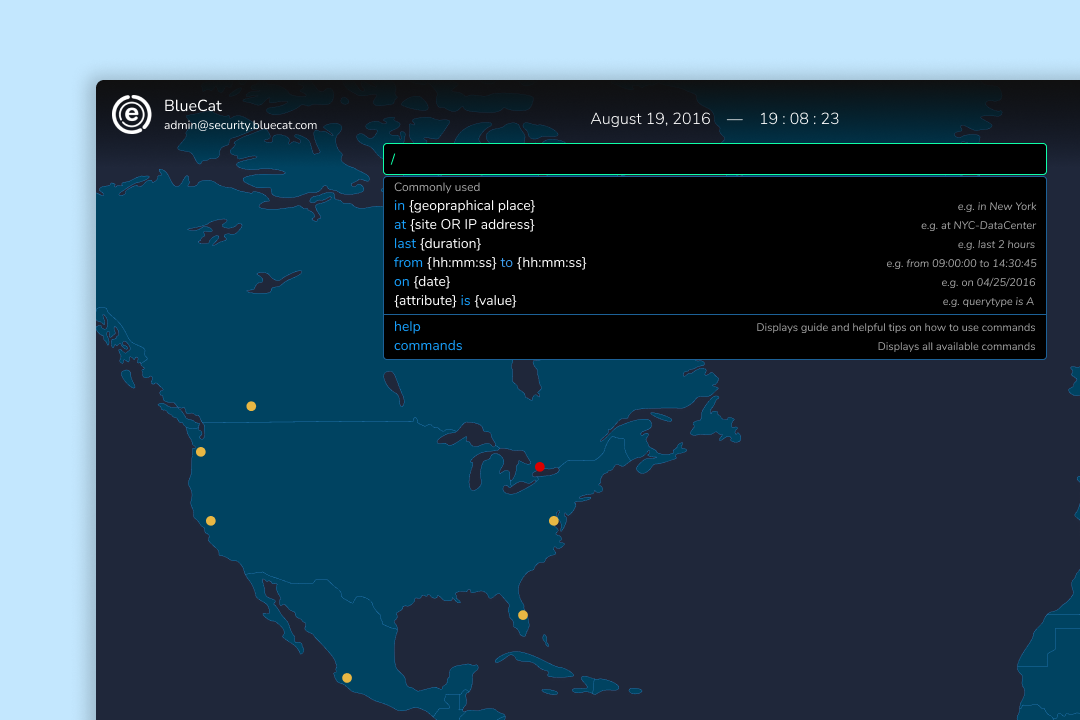This screenshot has height=720, width=1080.
Task: Open the commands list entry
Action: coord(715,346)
